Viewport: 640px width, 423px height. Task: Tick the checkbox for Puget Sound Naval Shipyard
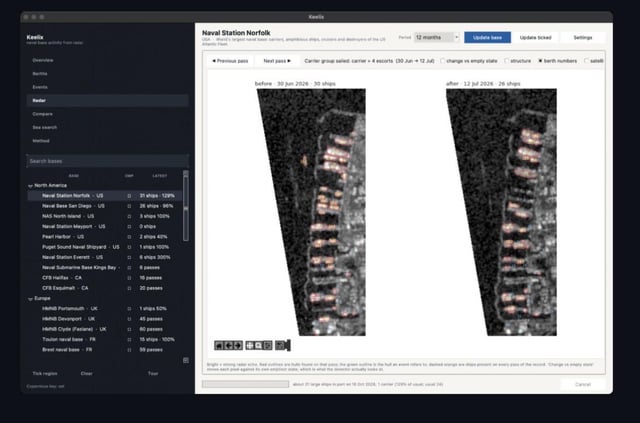[x=129, y=247]
